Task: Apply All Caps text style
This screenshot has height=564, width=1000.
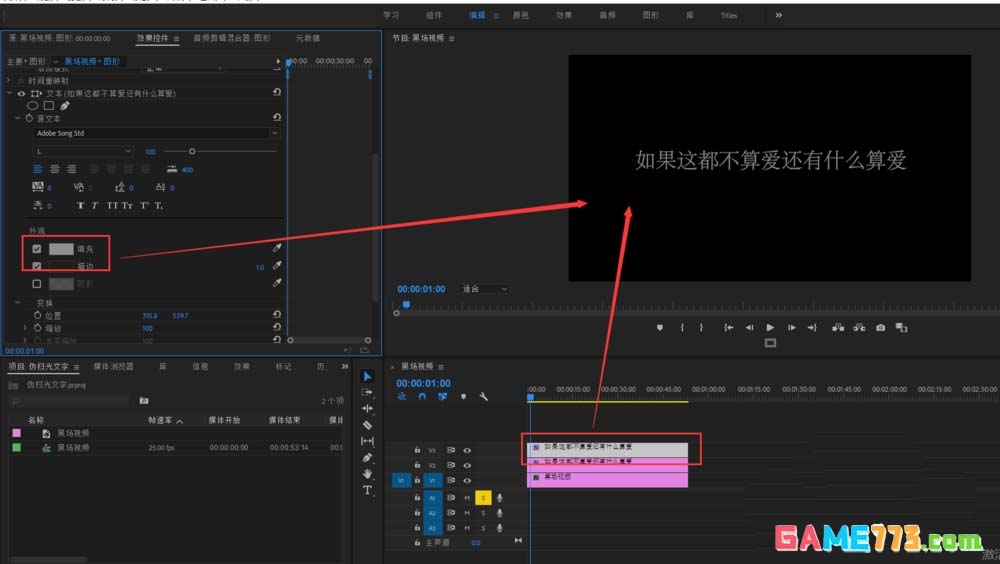Action: pos(112,205)
